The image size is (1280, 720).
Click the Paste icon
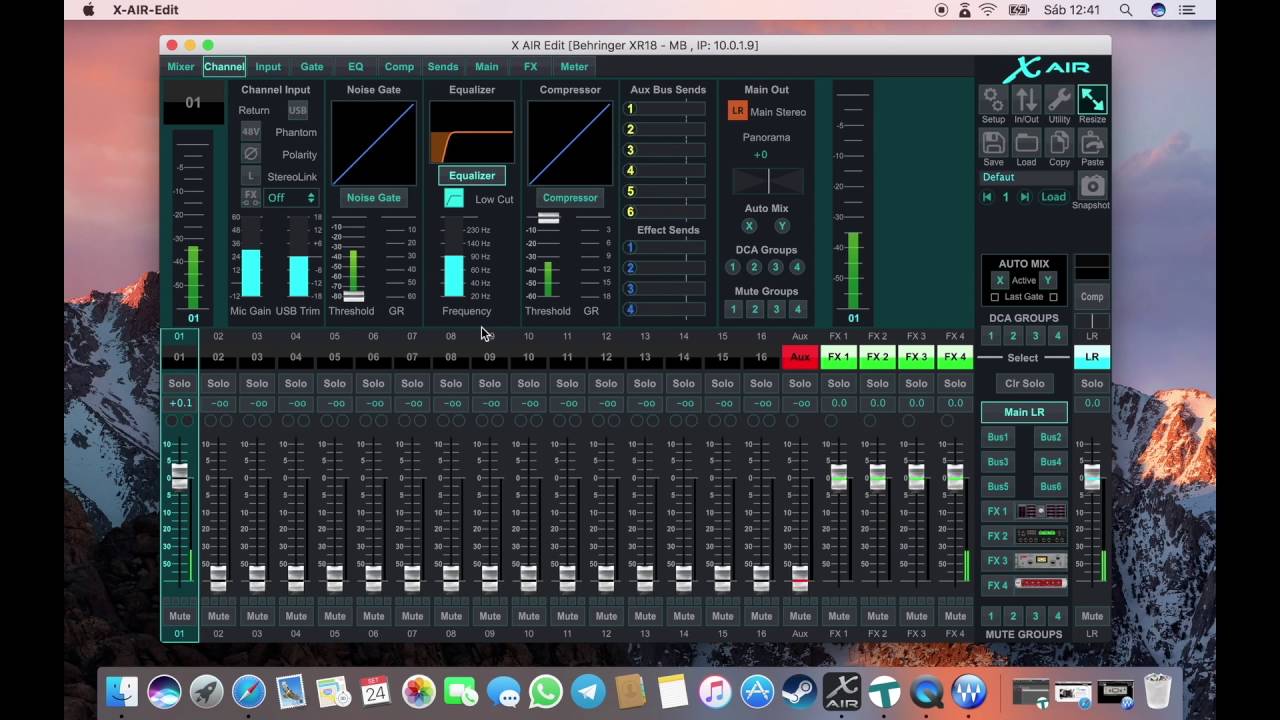click(x=1092, y=142)
